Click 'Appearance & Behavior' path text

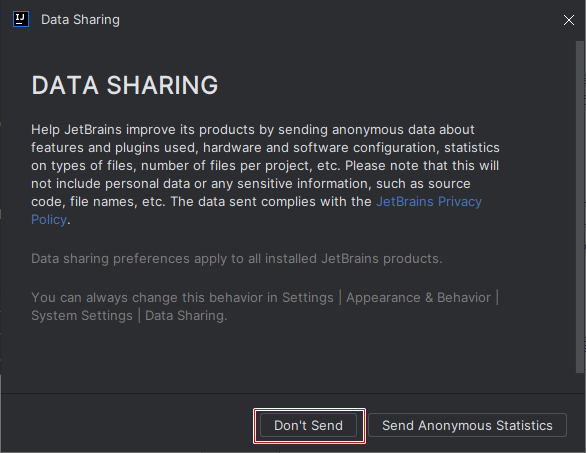tap(418, 298)
